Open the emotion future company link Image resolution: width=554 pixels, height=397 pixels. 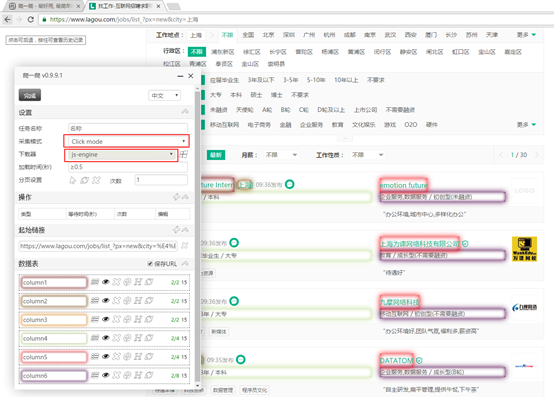(x=403, y=185)
